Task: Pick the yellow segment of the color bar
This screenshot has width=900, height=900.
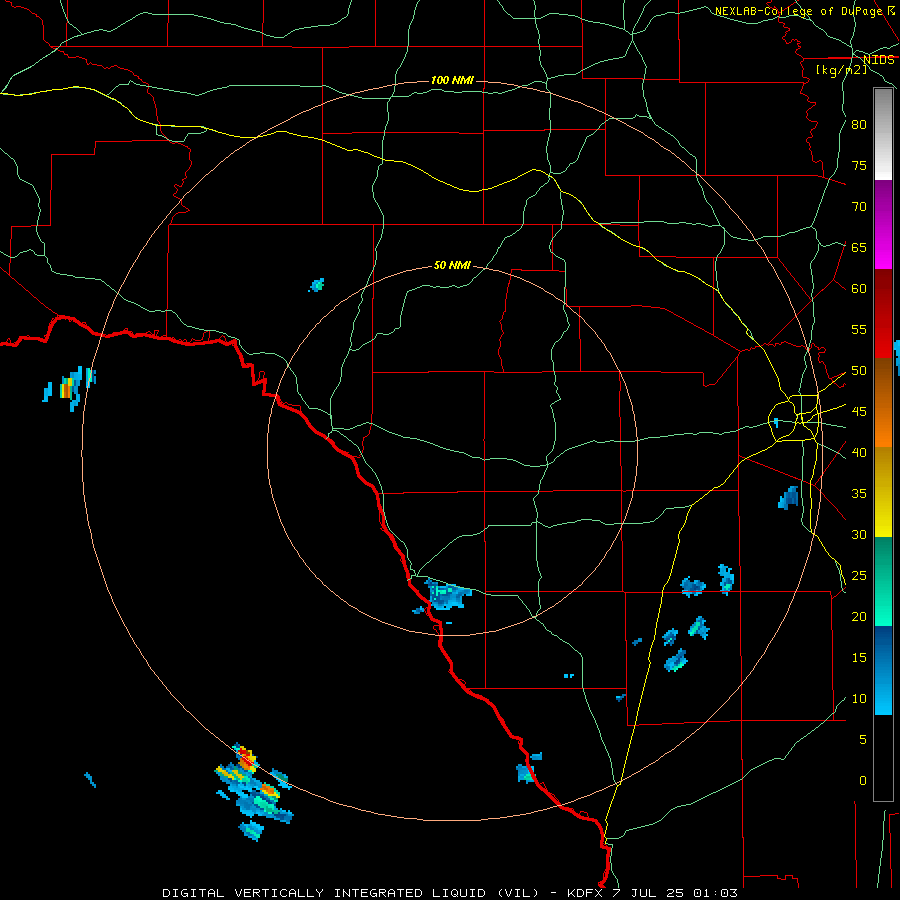Action: 883,492
